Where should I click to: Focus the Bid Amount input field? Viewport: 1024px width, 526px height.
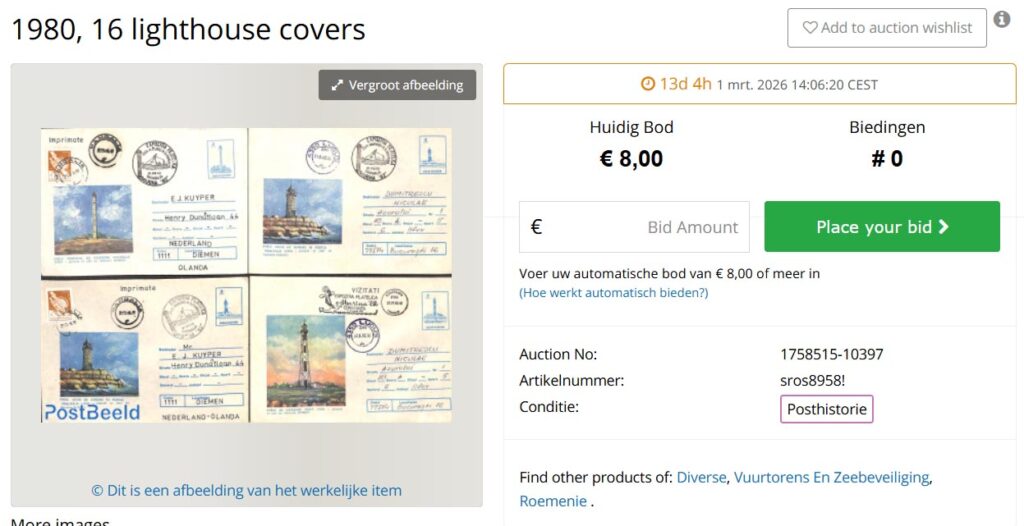pos(650,227)
